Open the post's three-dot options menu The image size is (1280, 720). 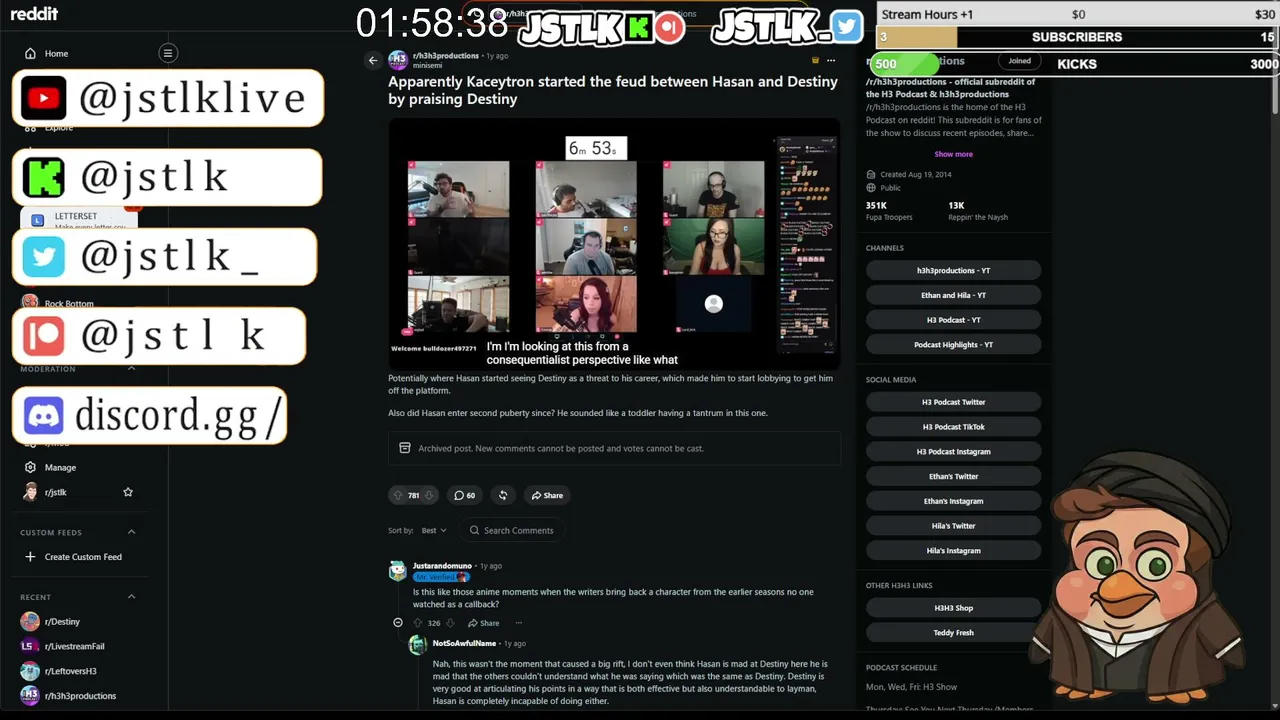(x=830, y=60)
